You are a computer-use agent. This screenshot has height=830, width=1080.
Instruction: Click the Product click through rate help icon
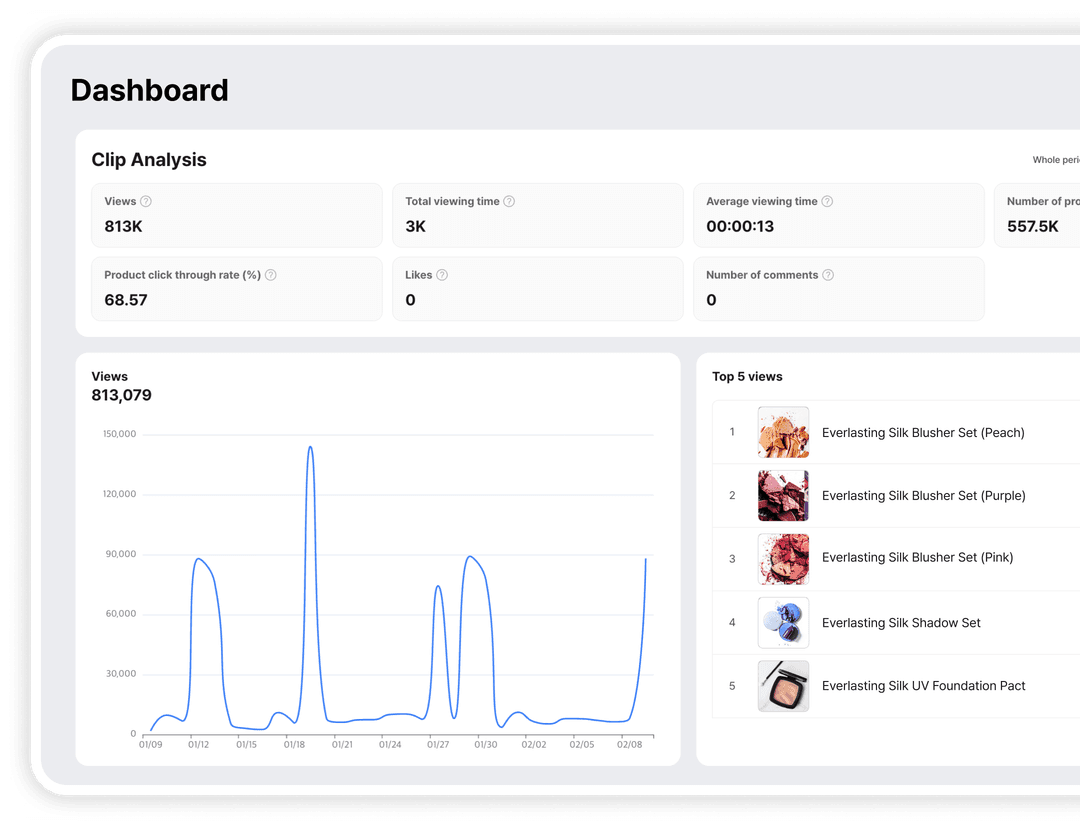click(x=270, y=274)
